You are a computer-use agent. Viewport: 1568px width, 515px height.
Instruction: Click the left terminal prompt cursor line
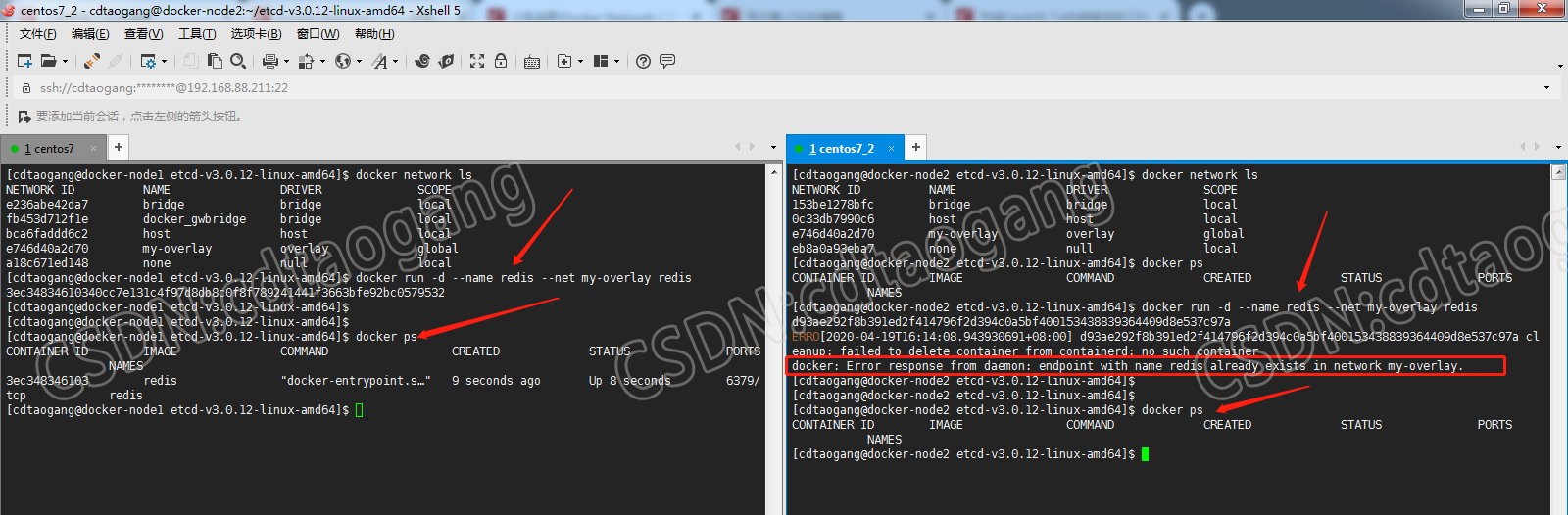(x=184, y=410)
